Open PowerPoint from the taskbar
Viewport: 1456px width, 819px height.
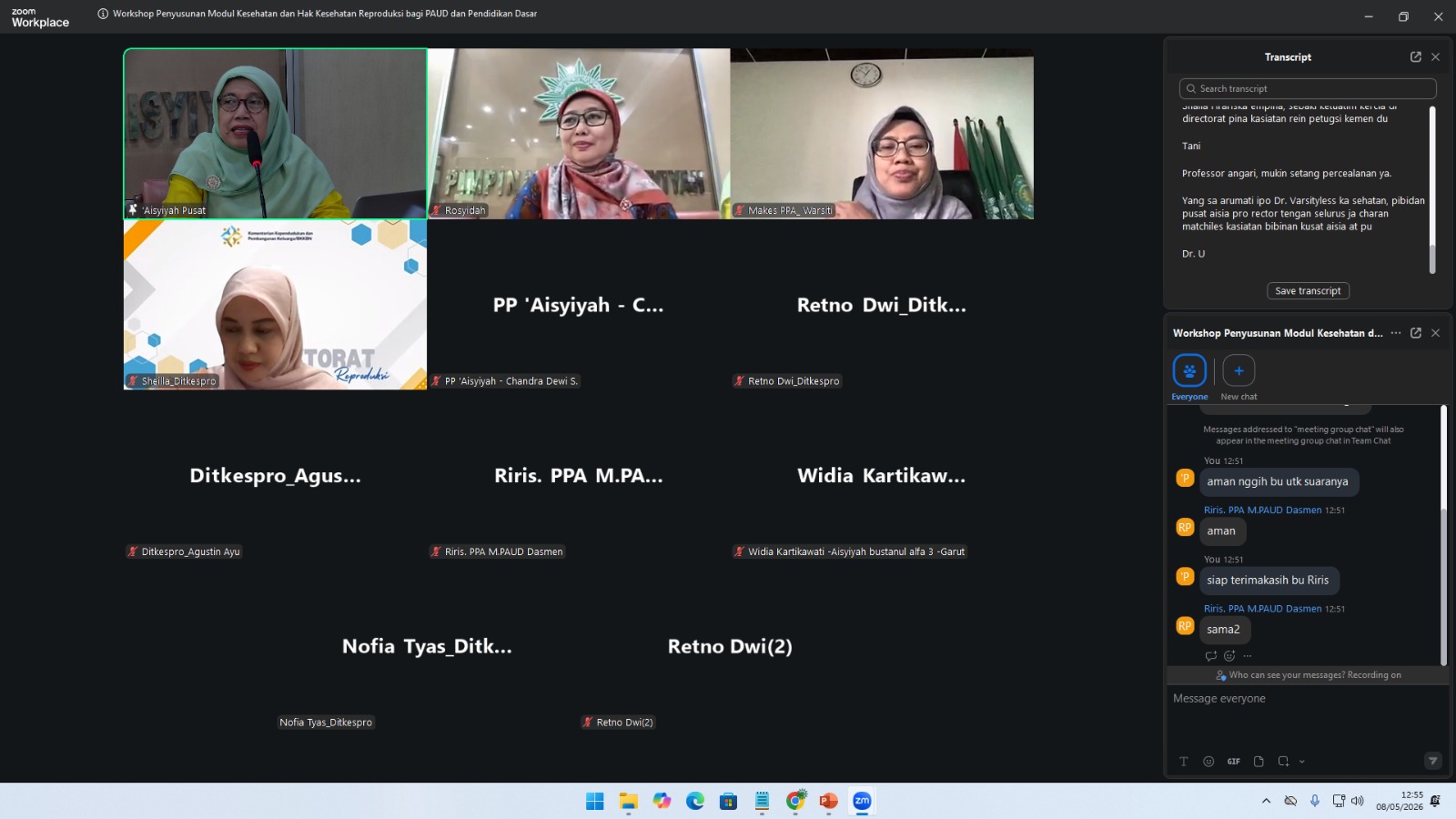(x=828, y=801)
